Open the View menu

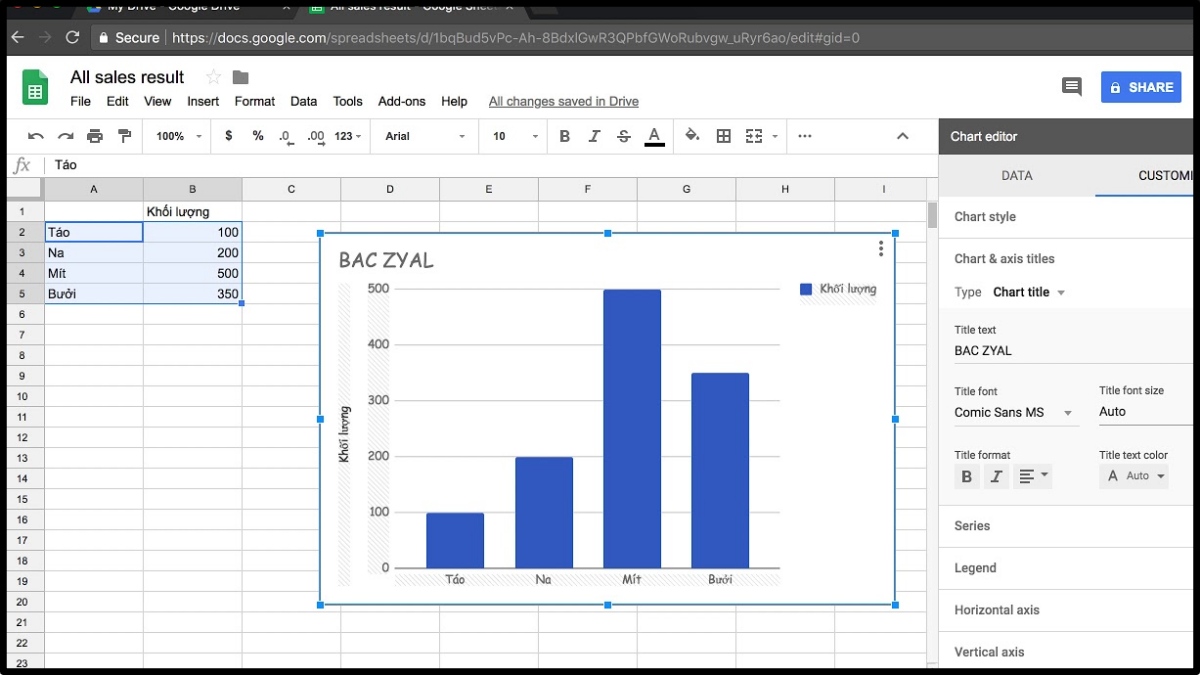point(158,101)
